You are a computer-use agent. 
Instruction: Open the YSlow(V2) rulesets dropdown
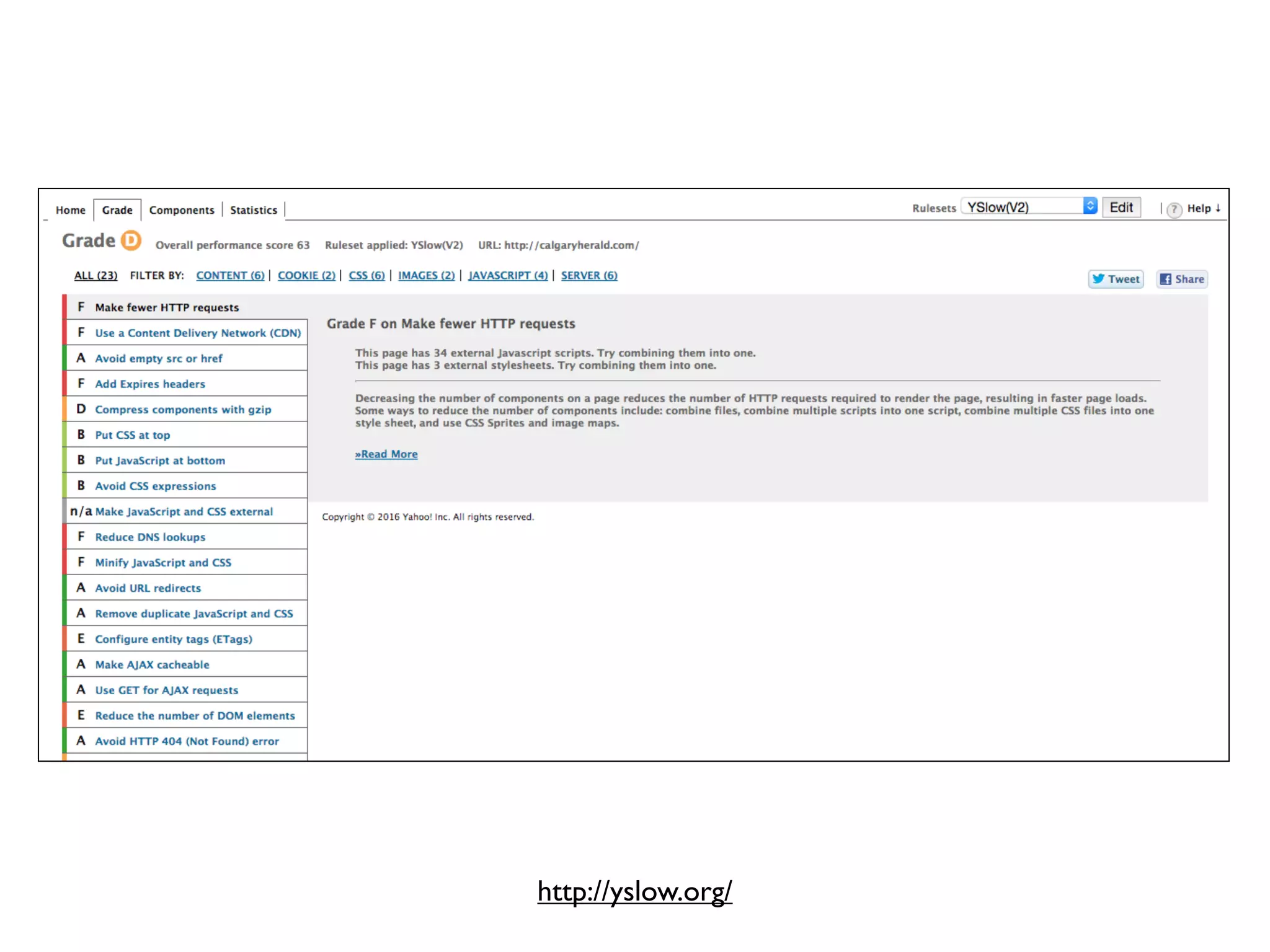point(1029,207)
